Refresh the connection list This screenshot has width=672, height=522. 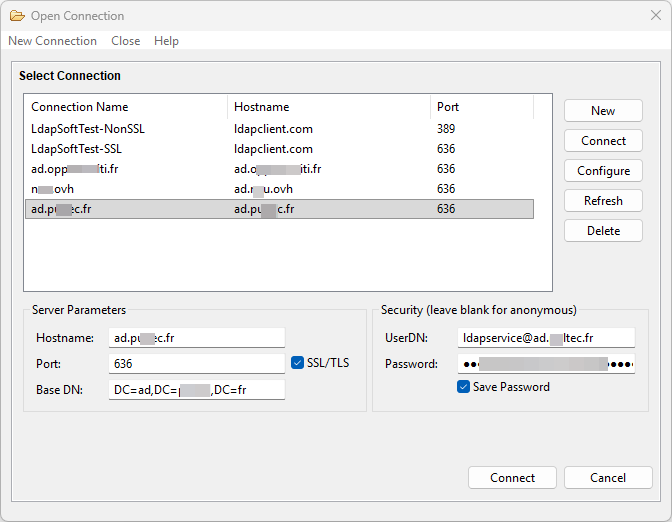(x=603, y=201)
